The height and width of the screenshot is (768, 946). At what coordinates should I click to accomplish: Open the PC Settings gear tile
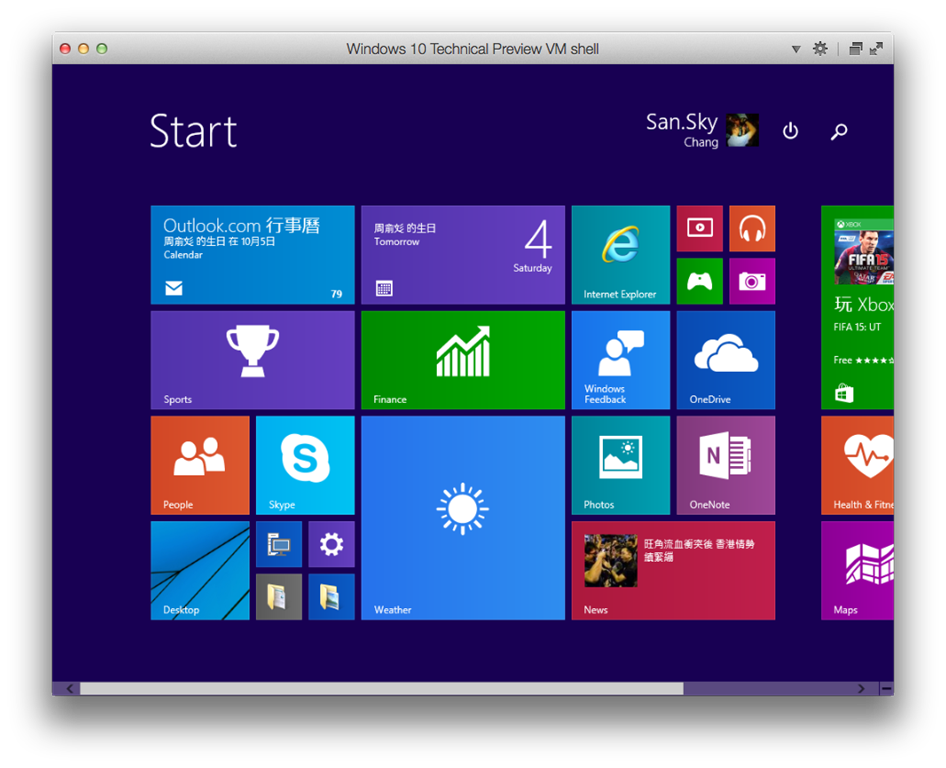[331, 544]
